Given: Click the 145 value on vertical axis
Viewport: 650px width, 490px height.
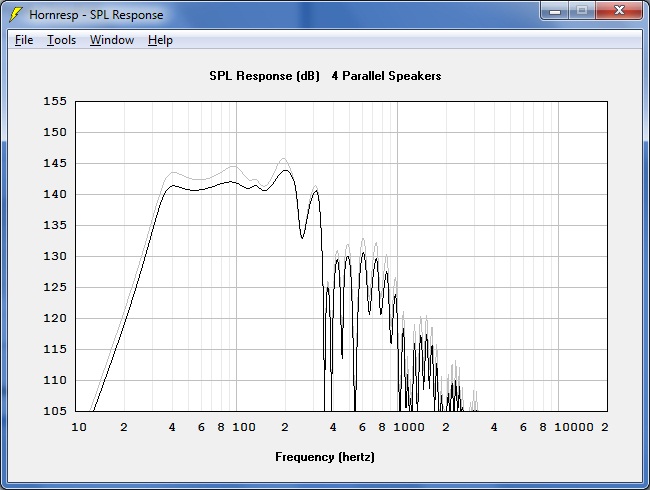Looking at the screenshot, I should pos(55,163).
